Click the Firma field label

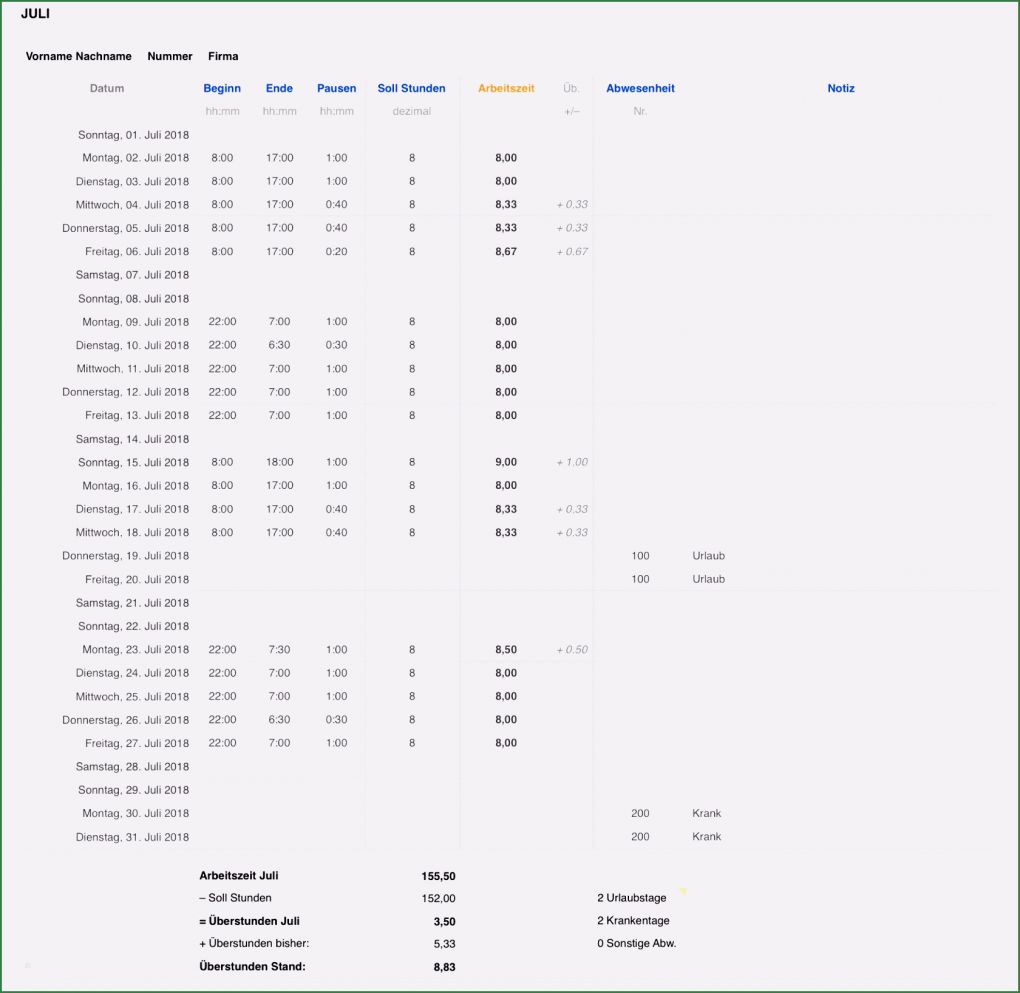pos(223,56)
